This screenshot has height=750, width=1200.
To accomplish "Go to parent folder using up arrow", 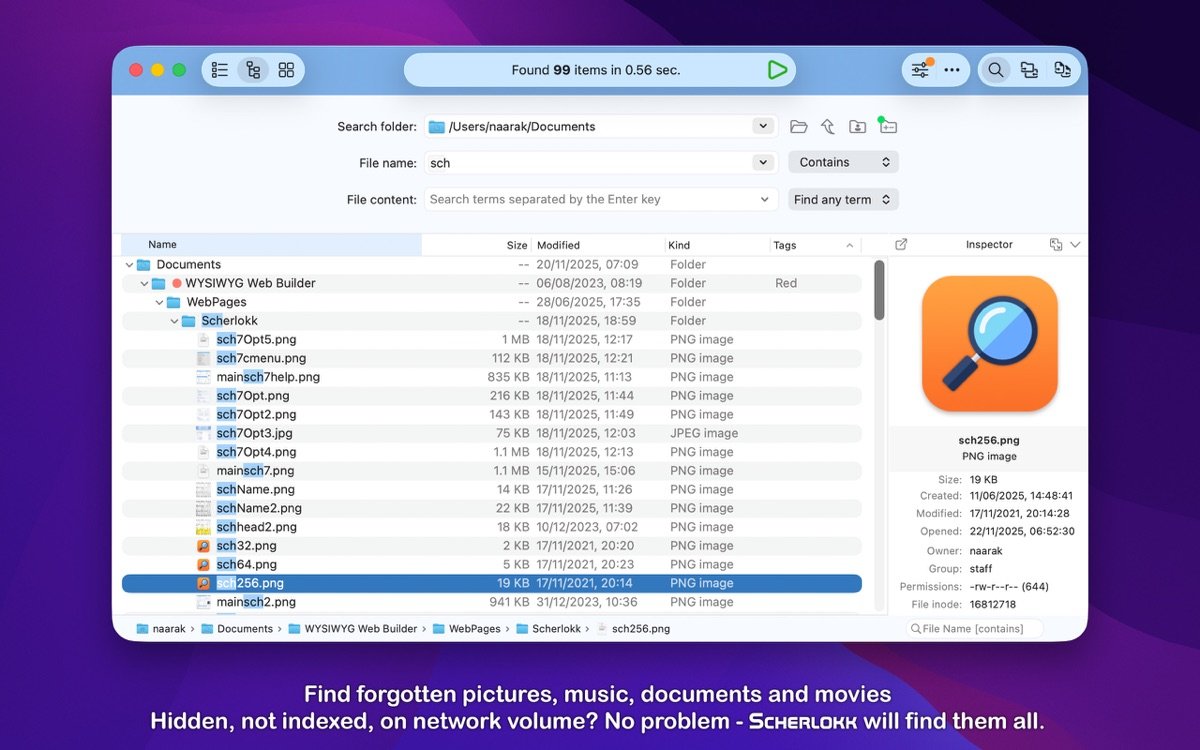I will (828, 127).
